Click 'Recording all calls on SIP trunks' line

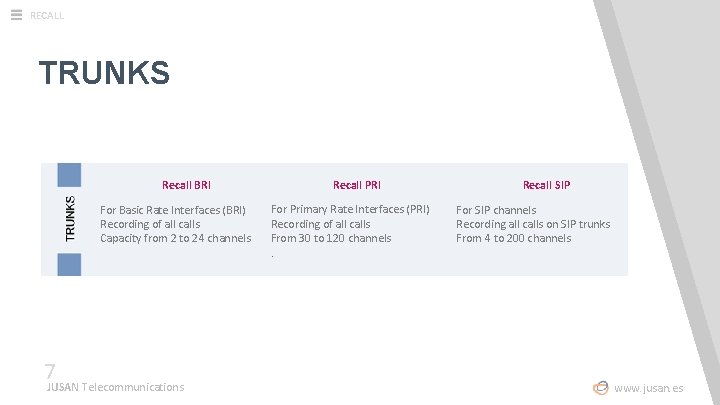(533, 224)
